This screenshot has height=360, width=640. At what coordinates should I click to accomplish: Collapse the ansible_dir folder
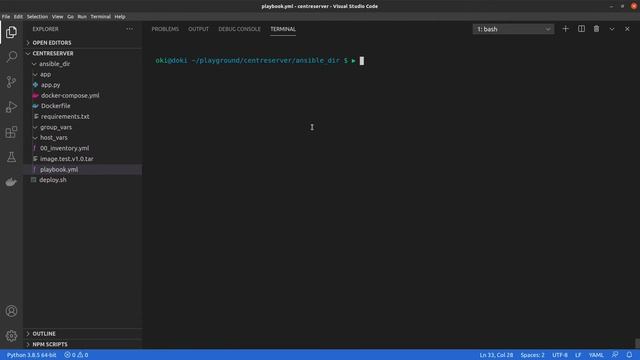point(83,64)
